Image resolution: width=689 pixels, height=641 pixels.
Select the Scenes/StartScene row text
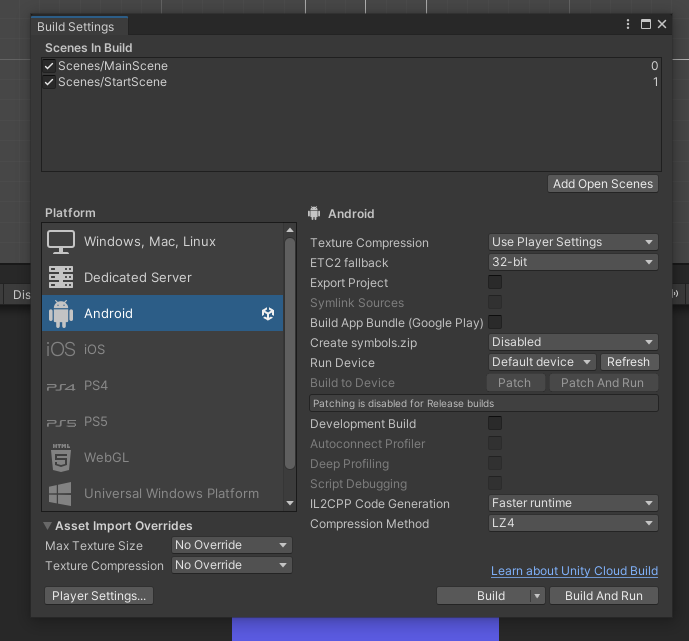(x=112, y=82)
